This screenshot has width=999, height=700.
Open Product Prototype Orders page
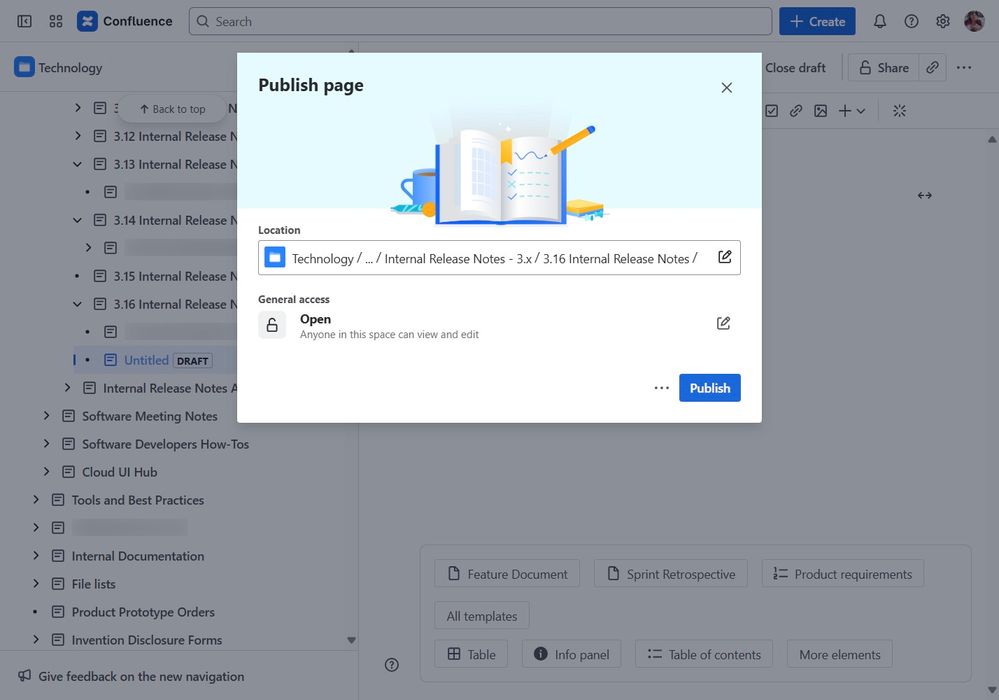click(143, 611)
